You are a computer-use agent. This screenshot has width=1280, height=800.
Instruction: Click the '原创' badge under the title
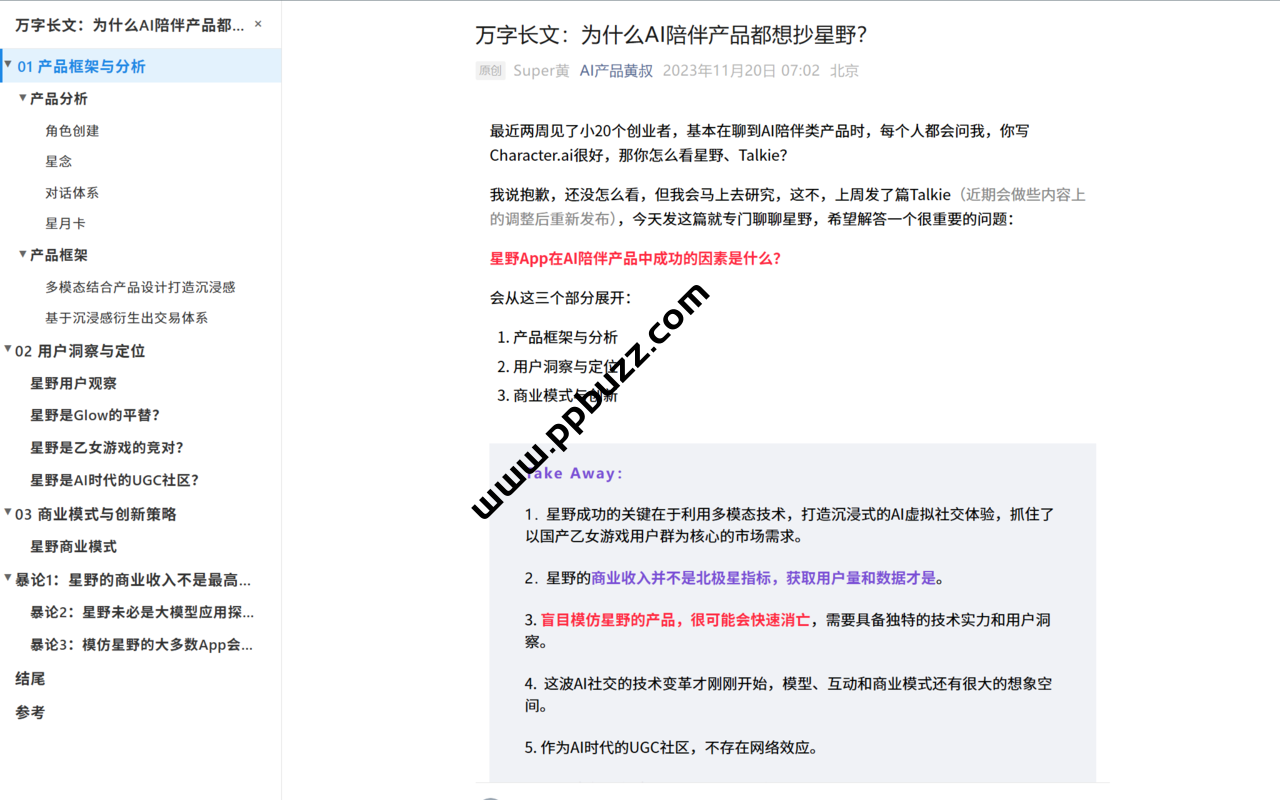490,71
